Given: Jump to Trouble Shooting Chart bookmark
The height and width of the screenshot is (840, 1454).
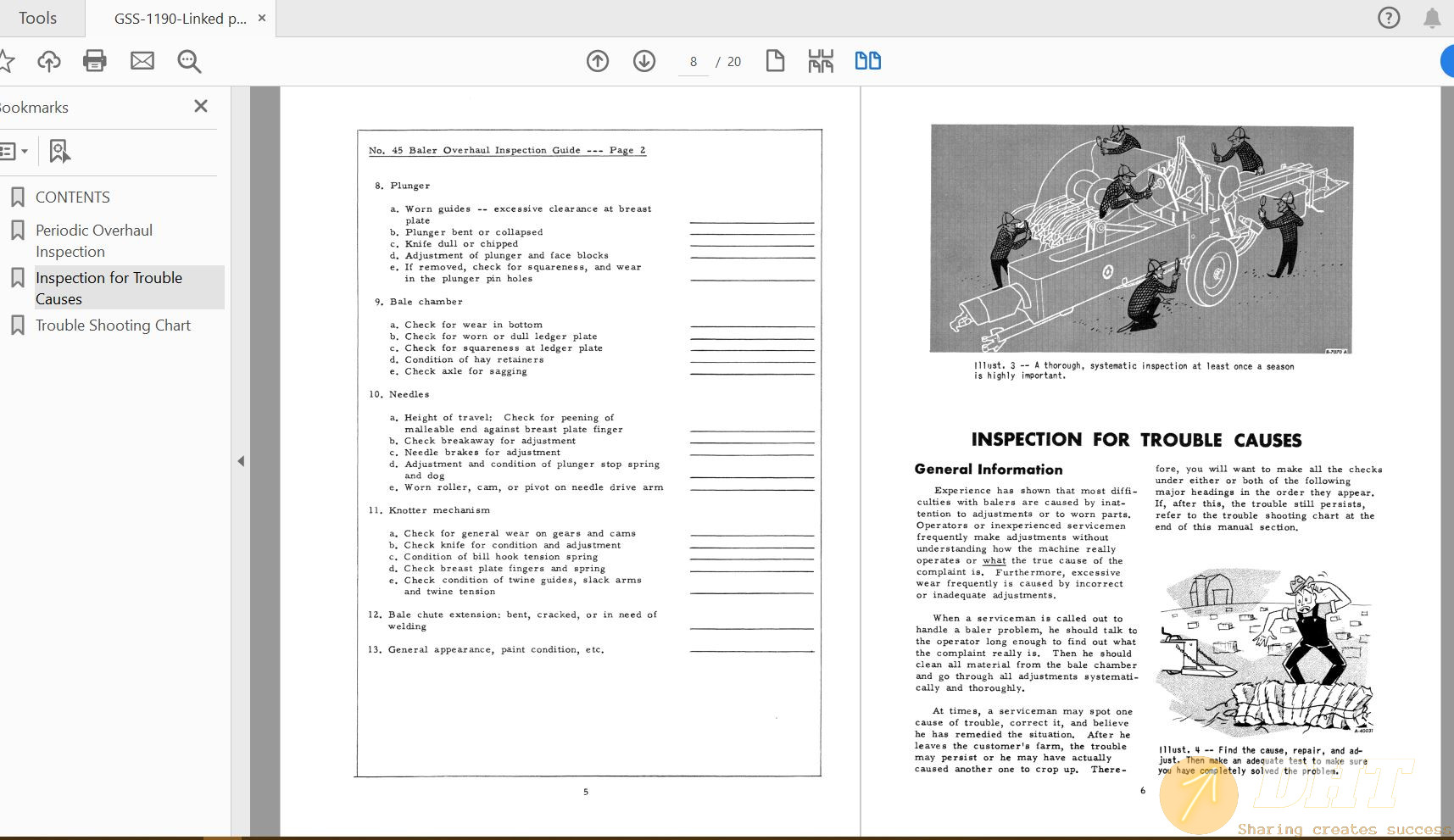Looking at the screenshot, I should pyautogui.click(x=113, y=325).
